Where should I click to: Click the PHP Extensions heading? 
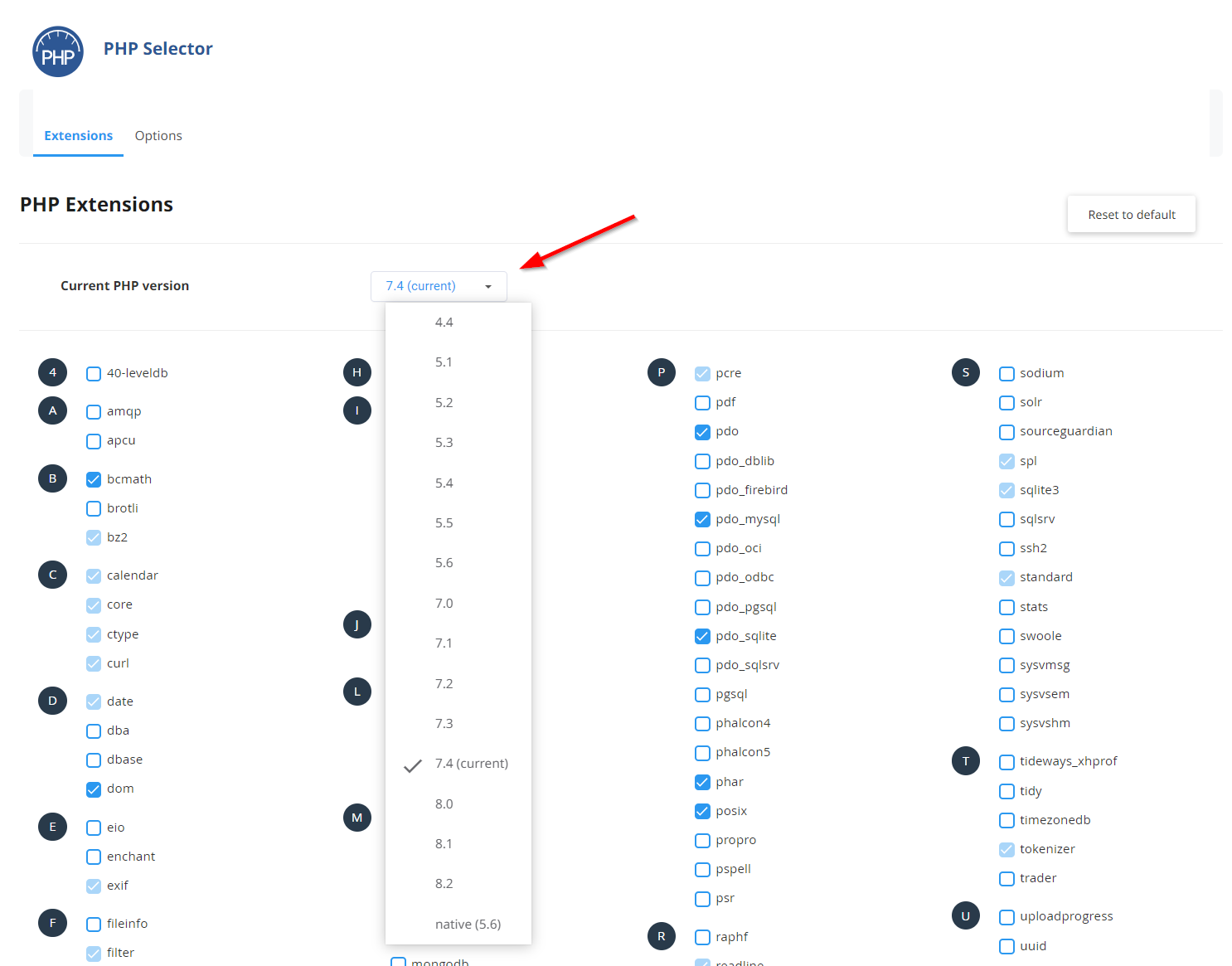coord(96,205)
